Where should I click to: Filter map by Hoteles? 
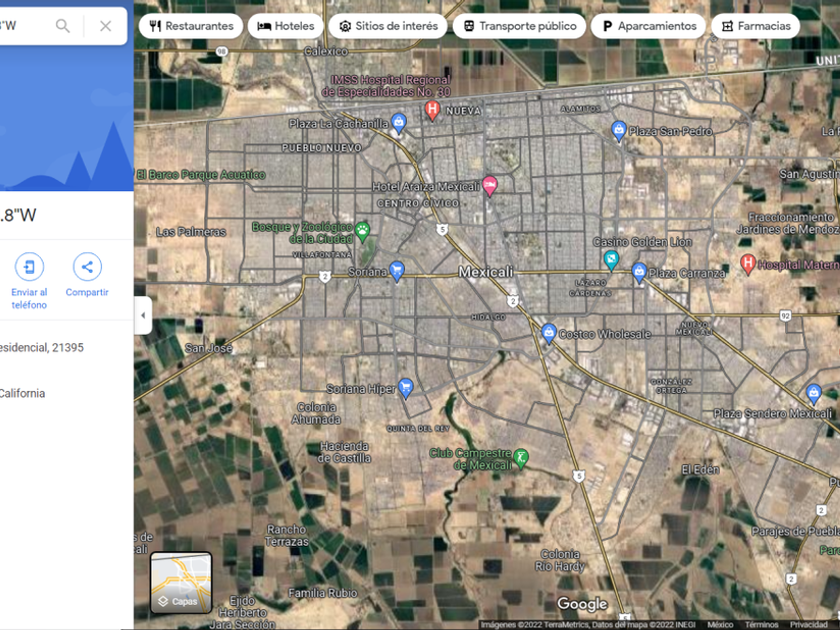pyautogui.click(x=286, y=26)
